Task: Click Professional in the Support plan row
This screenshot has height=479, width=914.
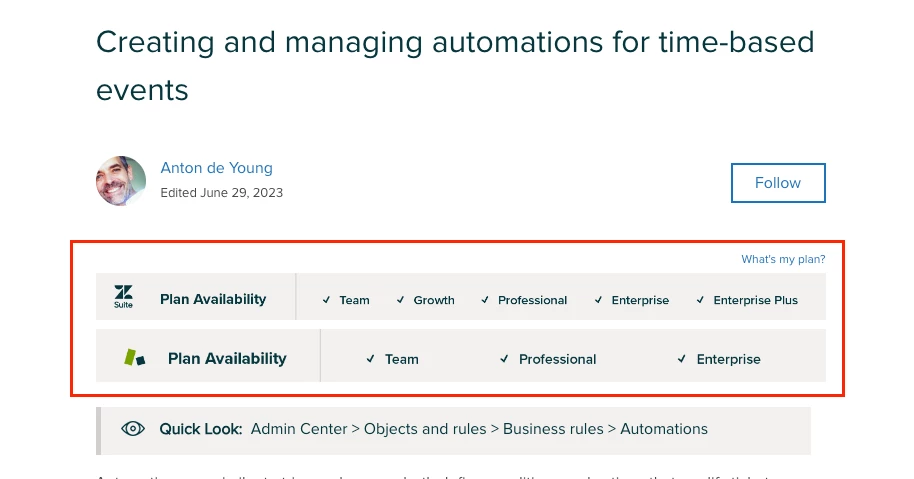Action: click(557, 360)
